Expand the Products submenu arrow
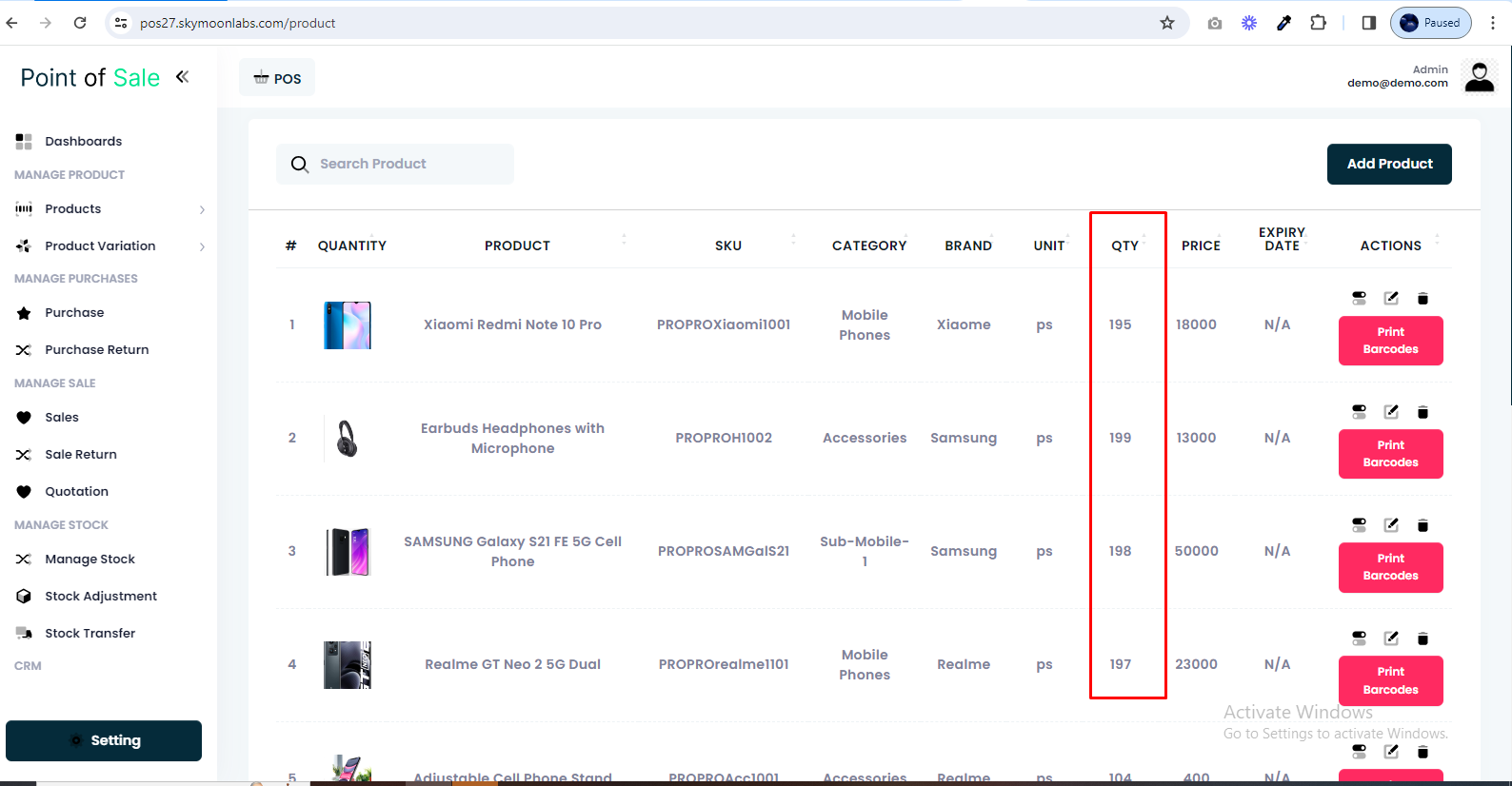The image size is (1512, 786). (x=202, y=209)
